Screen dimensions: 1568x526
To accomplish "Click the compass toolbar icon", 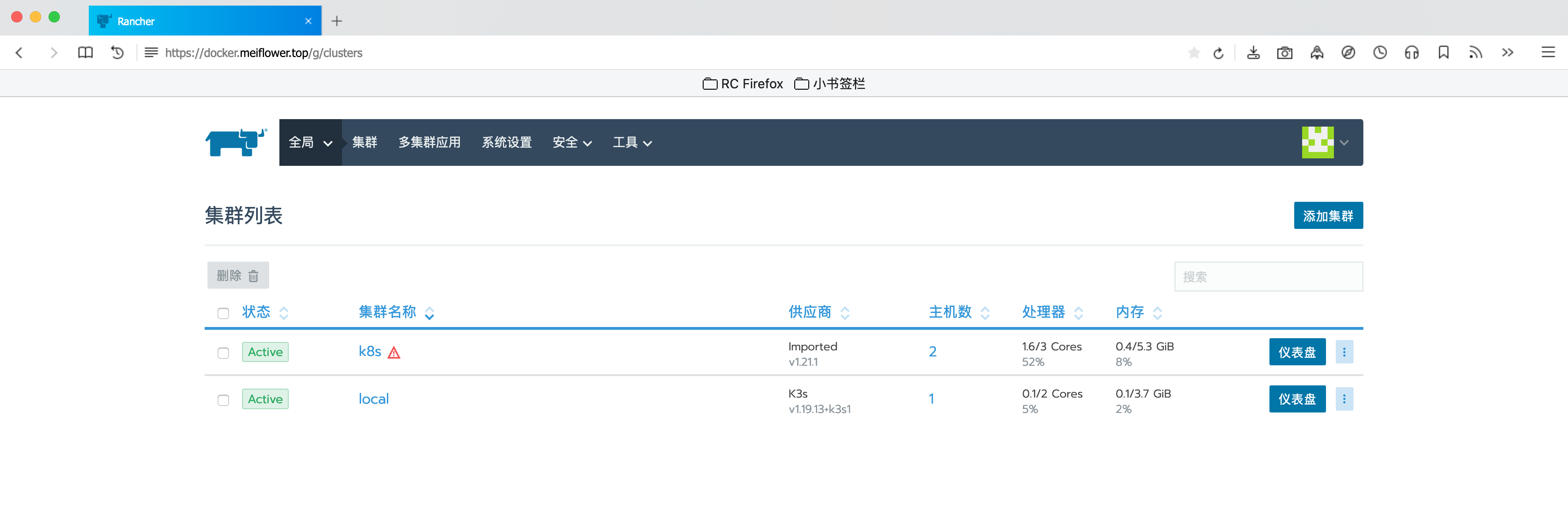I will pos(1348,53).
